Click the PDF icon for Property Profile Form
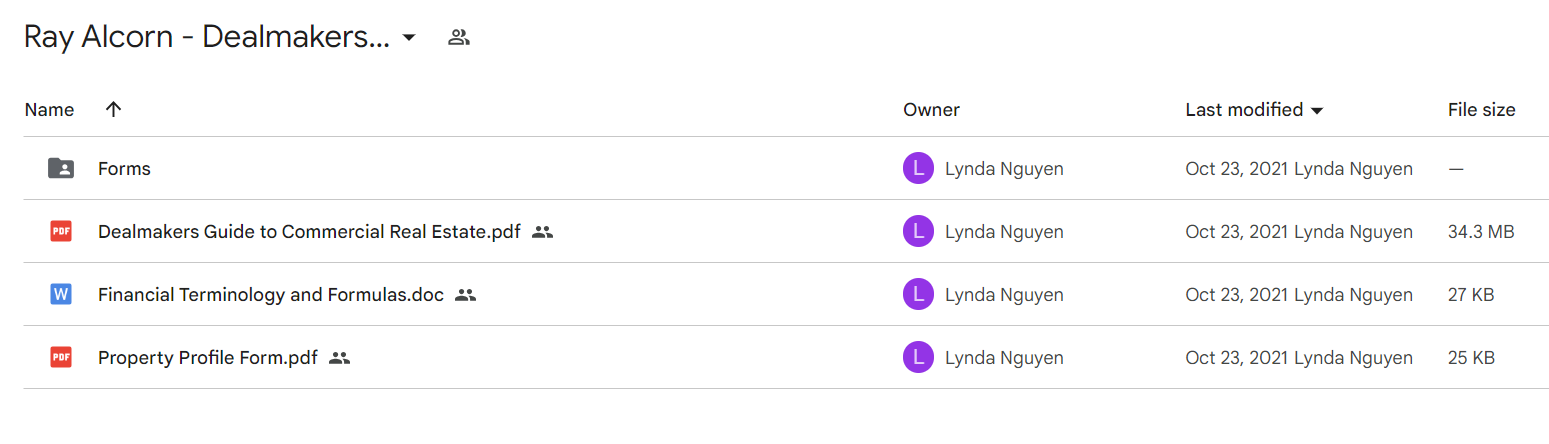The height and width of the screenshot is (444, 1549). (61, 357)
